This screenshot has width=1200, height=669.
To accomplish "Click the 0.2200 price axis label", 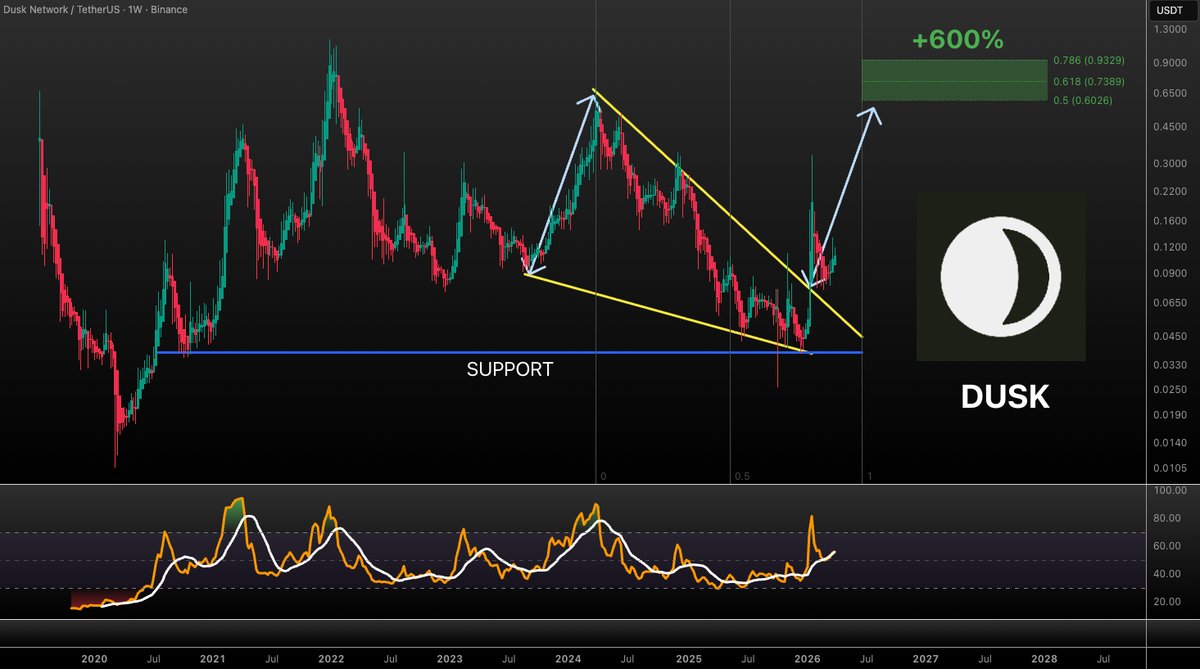I will [1172, 191].
